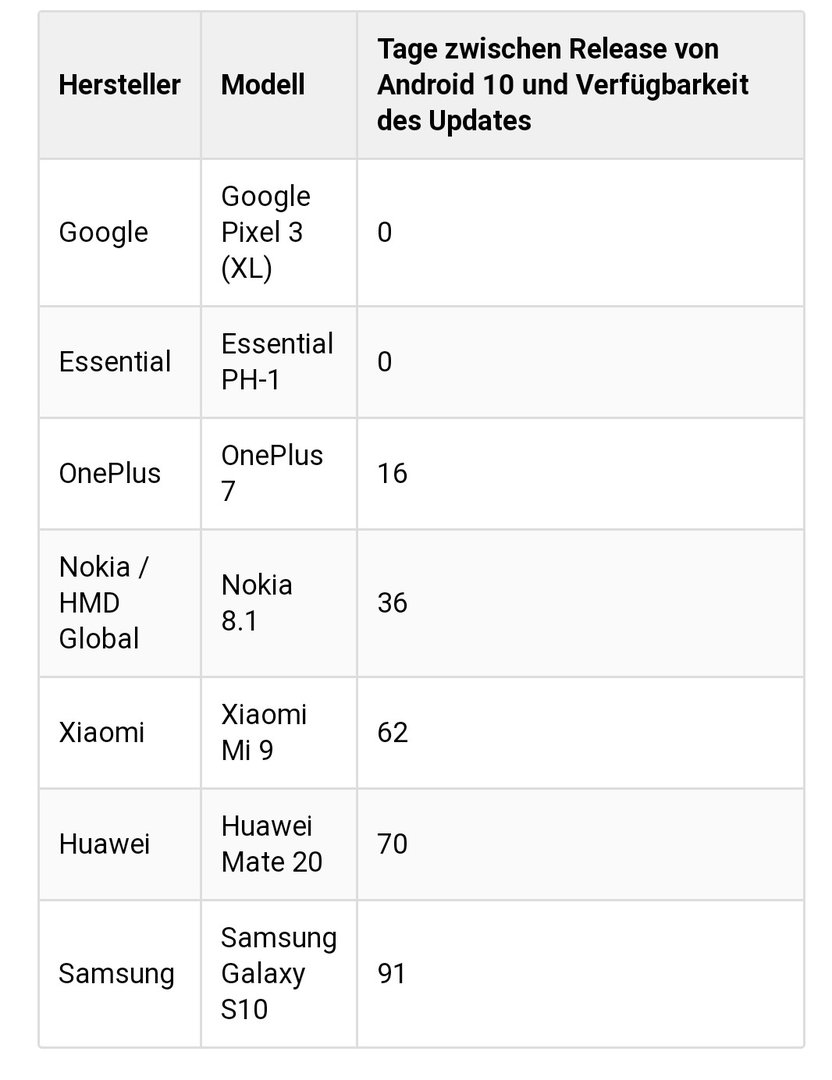The image size is (832, 1080).
Task: Select the Nokia / HMD Global cell
Action: tap(120, 603)
